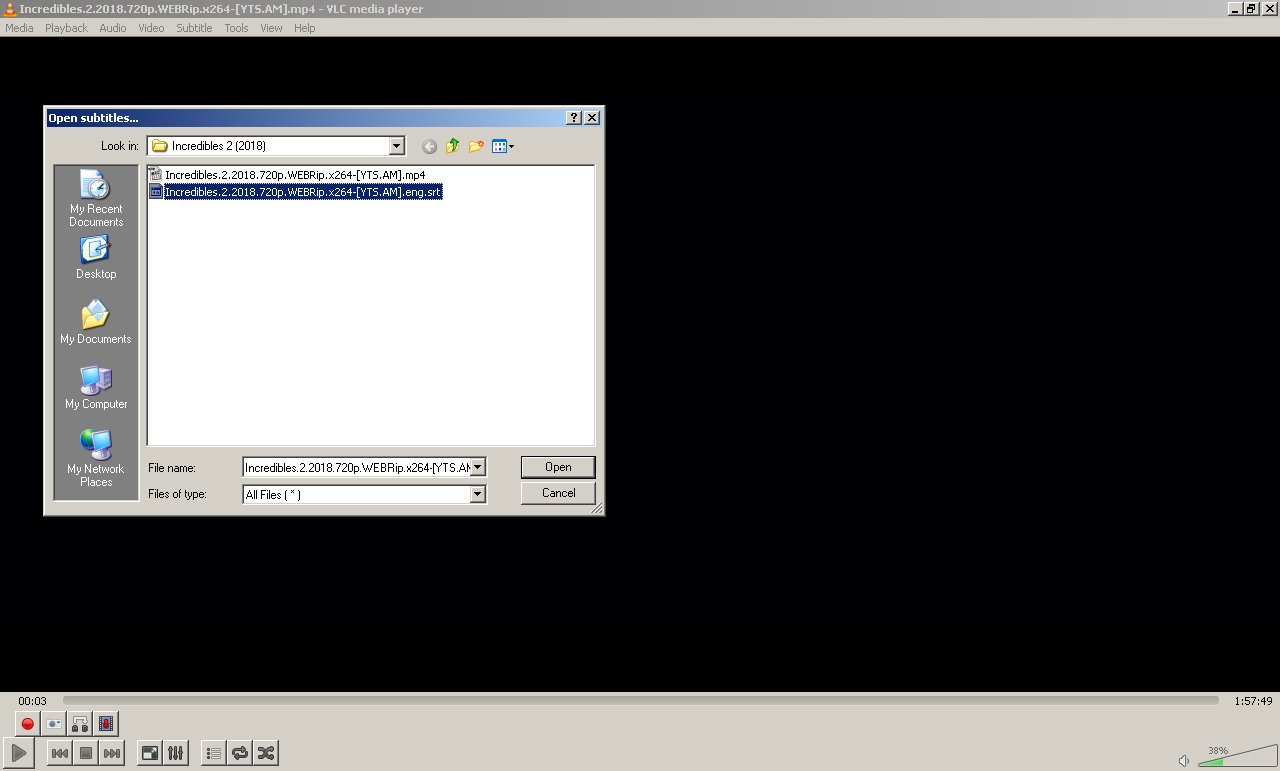Go to My Documents in places bar
This screenshot has width=1280, height=771.
pos(96,322)
